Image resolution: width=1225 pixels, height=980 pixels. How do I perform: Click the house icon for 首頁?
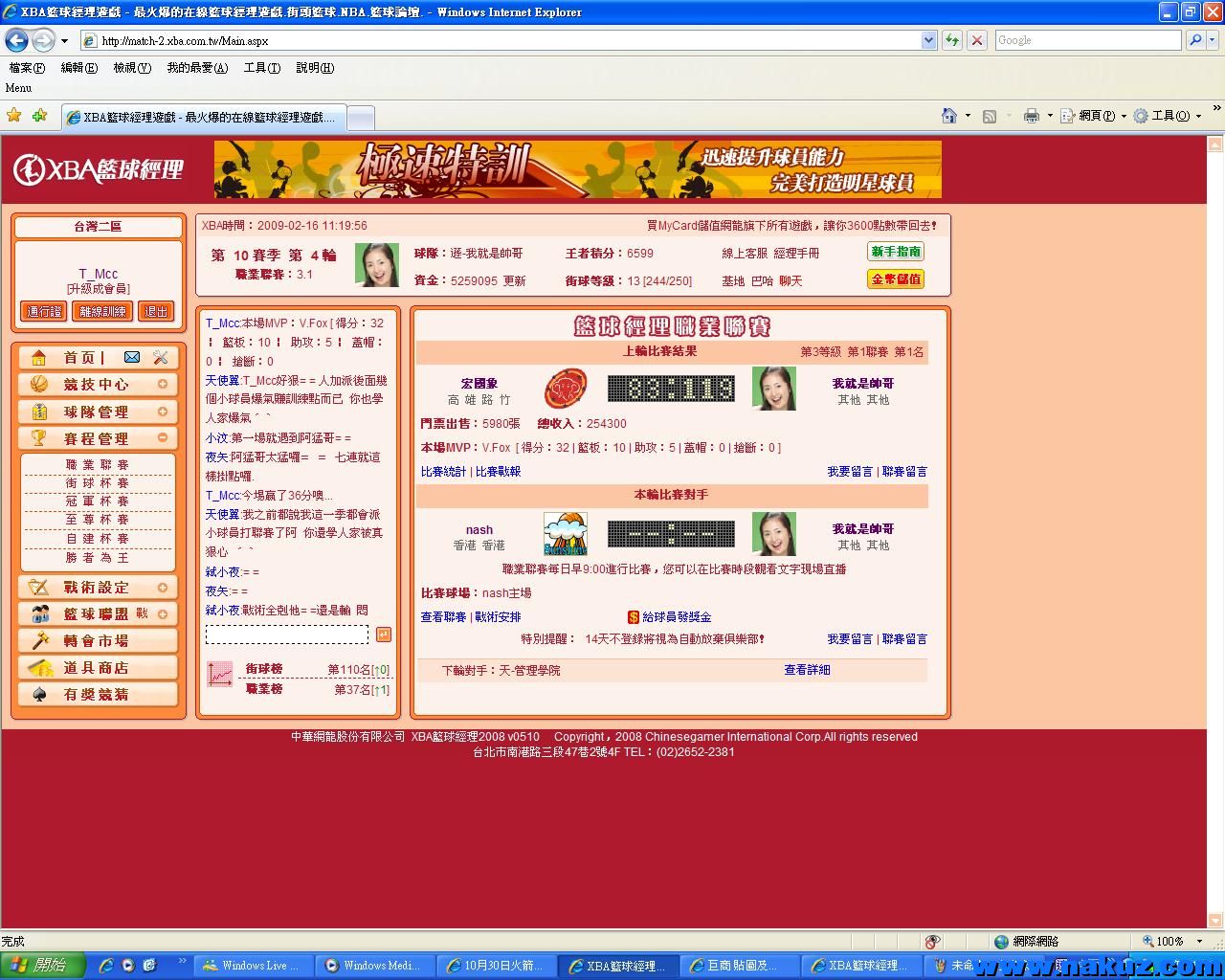[x=39, y=357]
